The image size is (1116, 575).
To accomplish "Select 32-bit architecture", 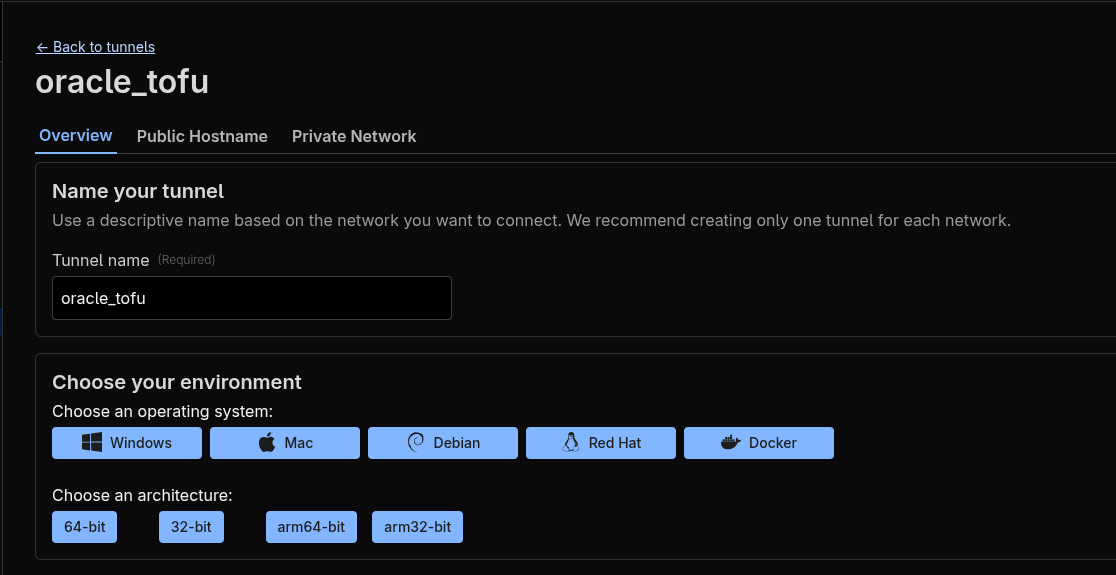I will point(191,527).
